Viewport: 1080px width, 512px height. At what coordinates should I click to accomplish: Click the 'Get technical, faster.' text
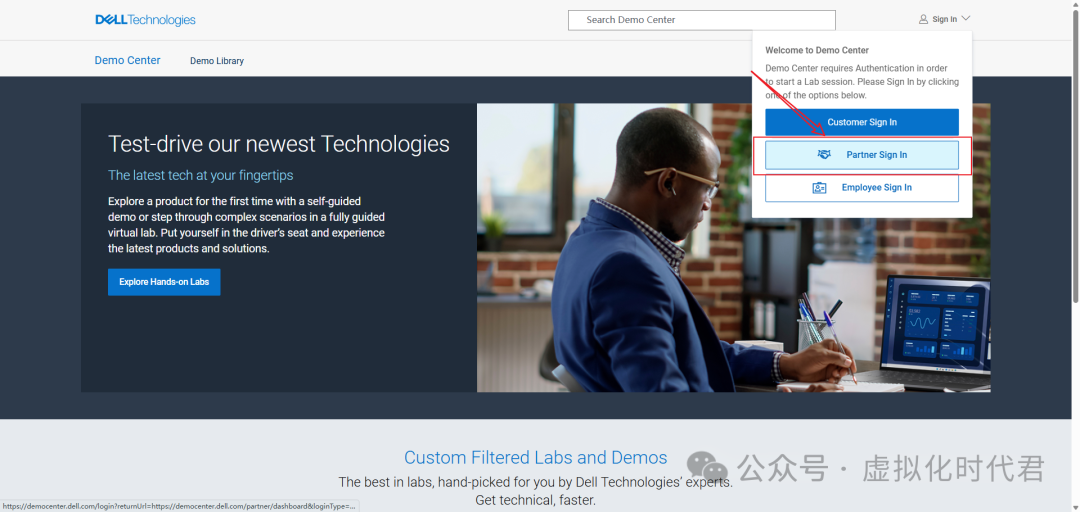click(535, 500)
